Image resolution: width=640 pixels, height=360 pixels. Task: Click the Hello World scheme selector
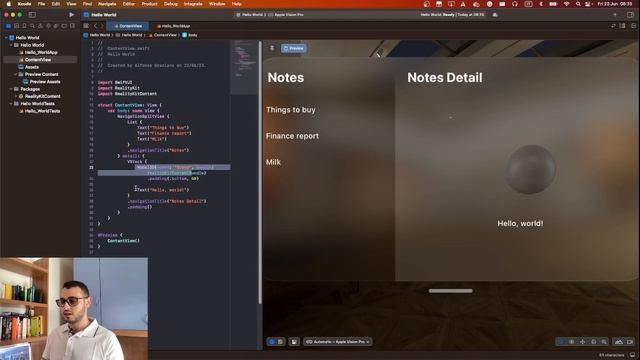pos(250,15)
